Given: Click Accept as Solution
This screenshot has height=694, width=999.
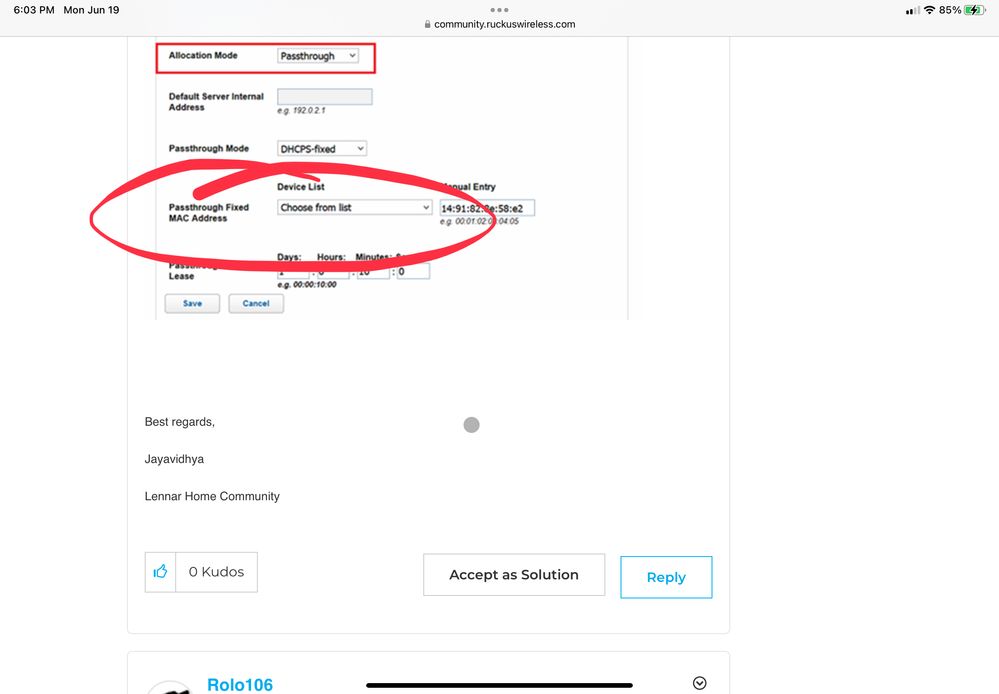Looking at the screenshot, I should (514, 575).
